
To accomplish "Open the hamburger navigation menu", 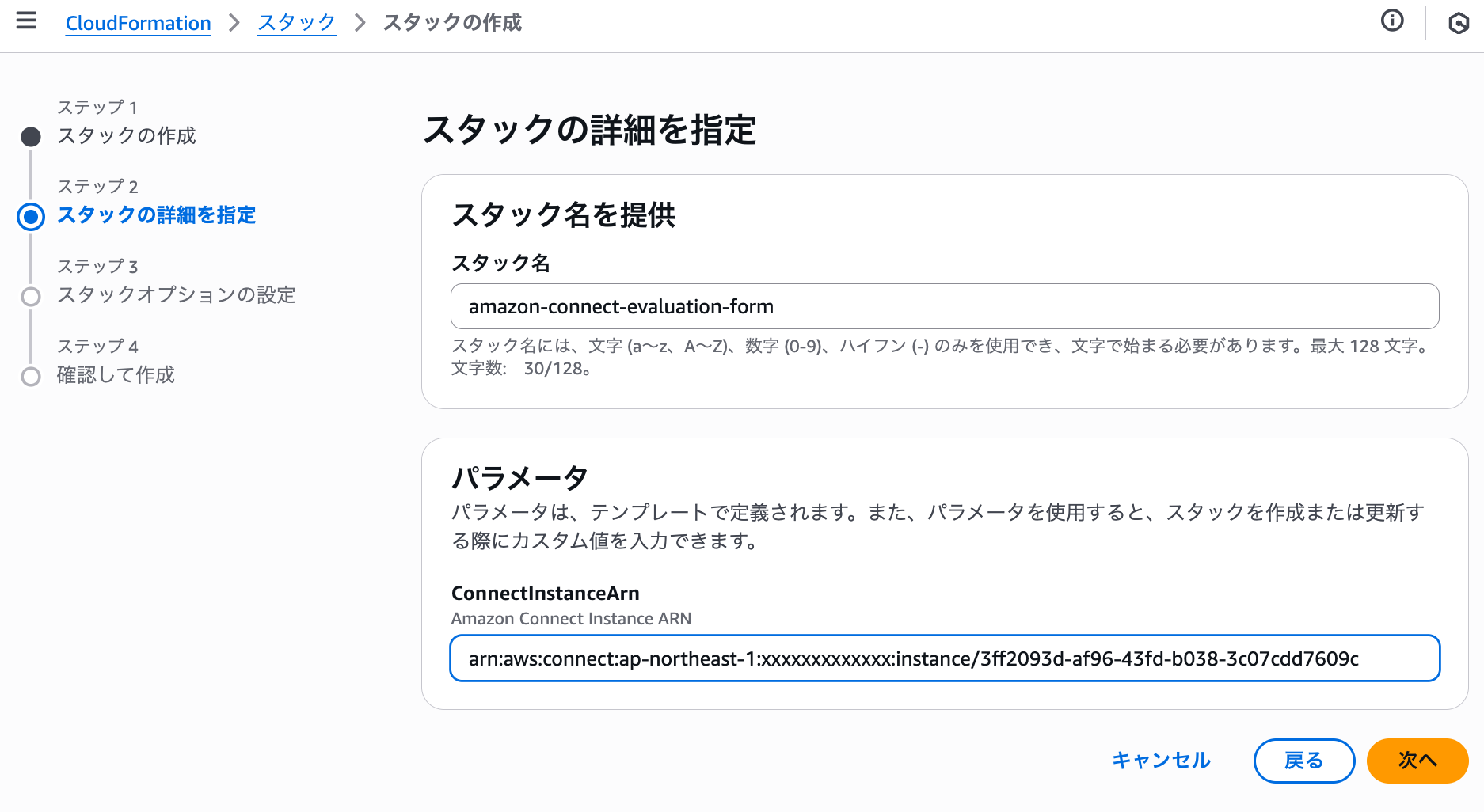I will (x=26, y=21).
